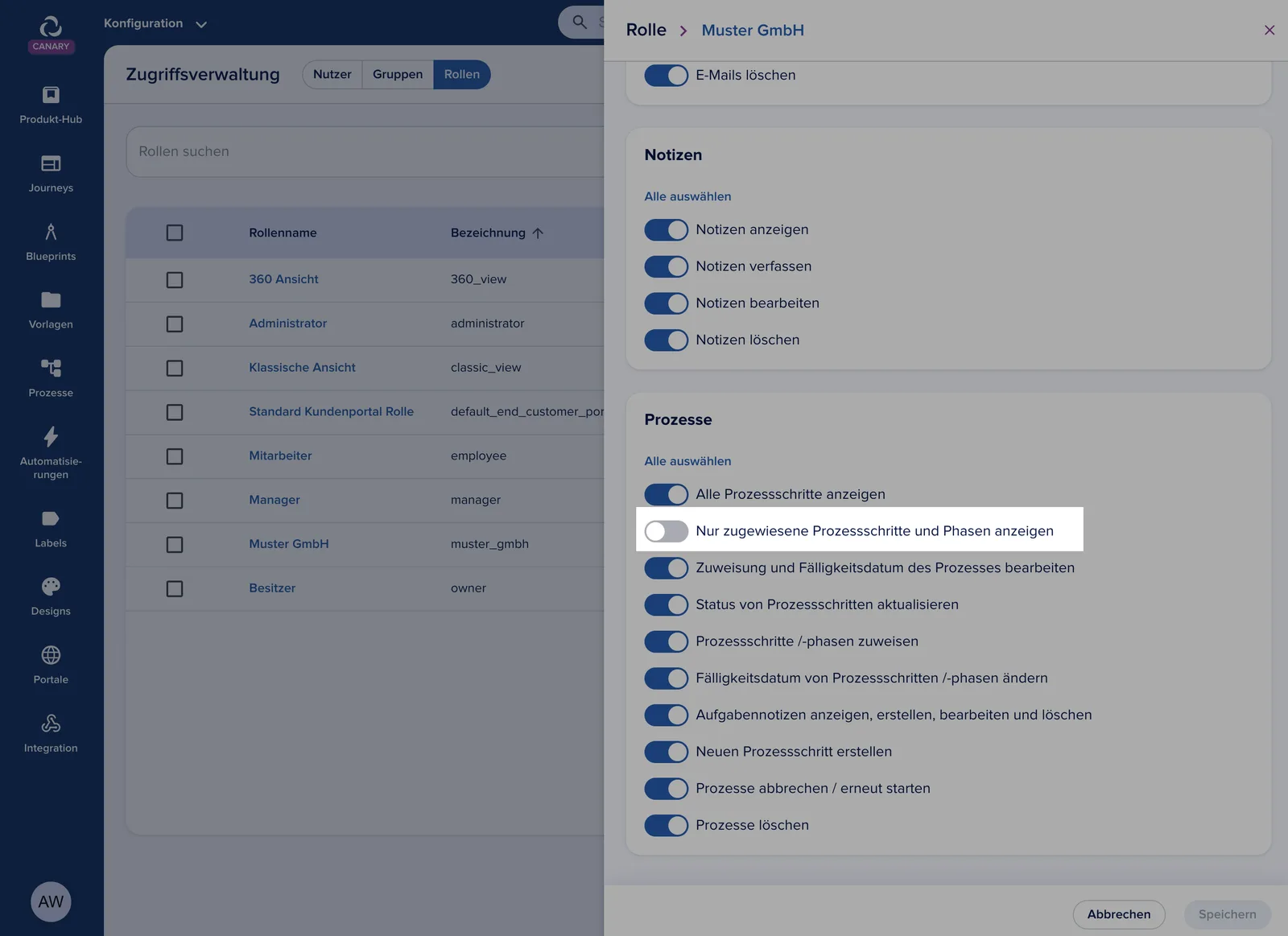Toggle Neuen Prozessschritt erstellen
1288x936 pixels.
[x=667, y=753]
